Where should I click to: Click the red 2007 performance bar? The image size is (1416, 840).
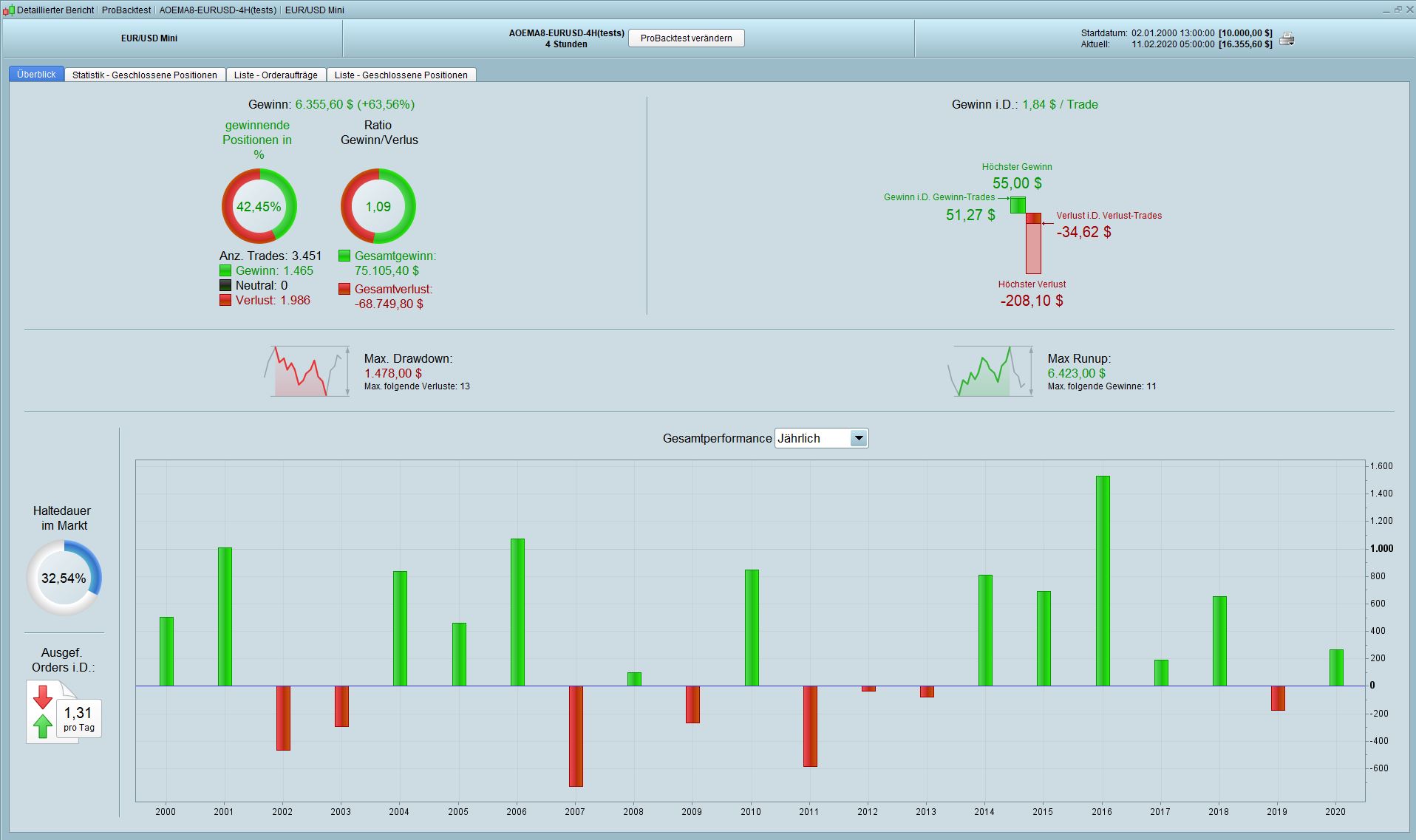pos(576,736)
